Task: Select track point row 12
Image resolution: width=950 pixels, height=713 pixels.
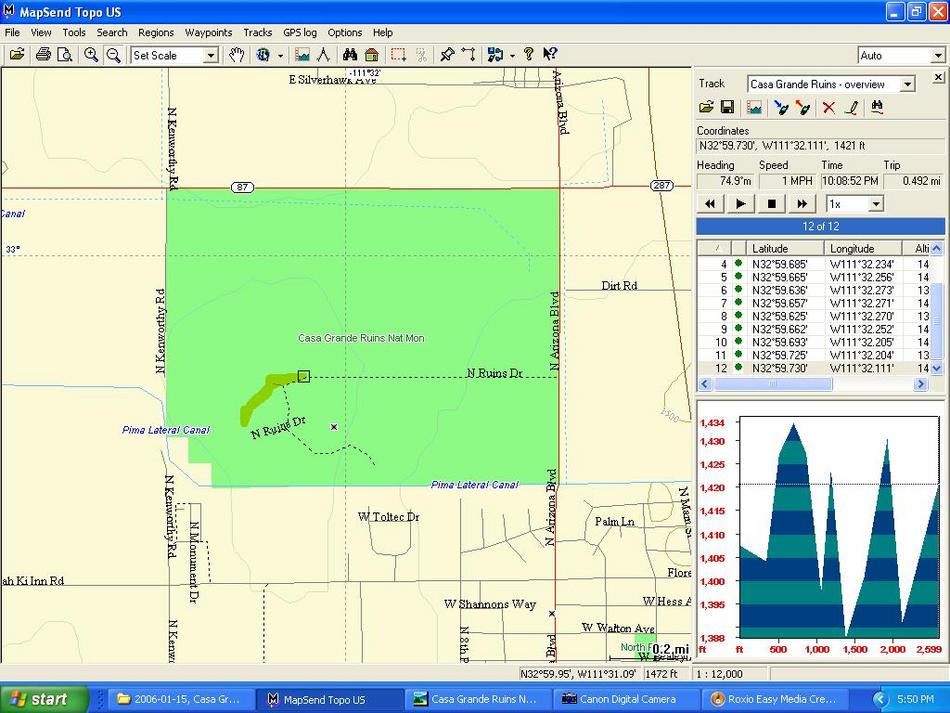Action: pyautogui.click(x=814, y=368)
